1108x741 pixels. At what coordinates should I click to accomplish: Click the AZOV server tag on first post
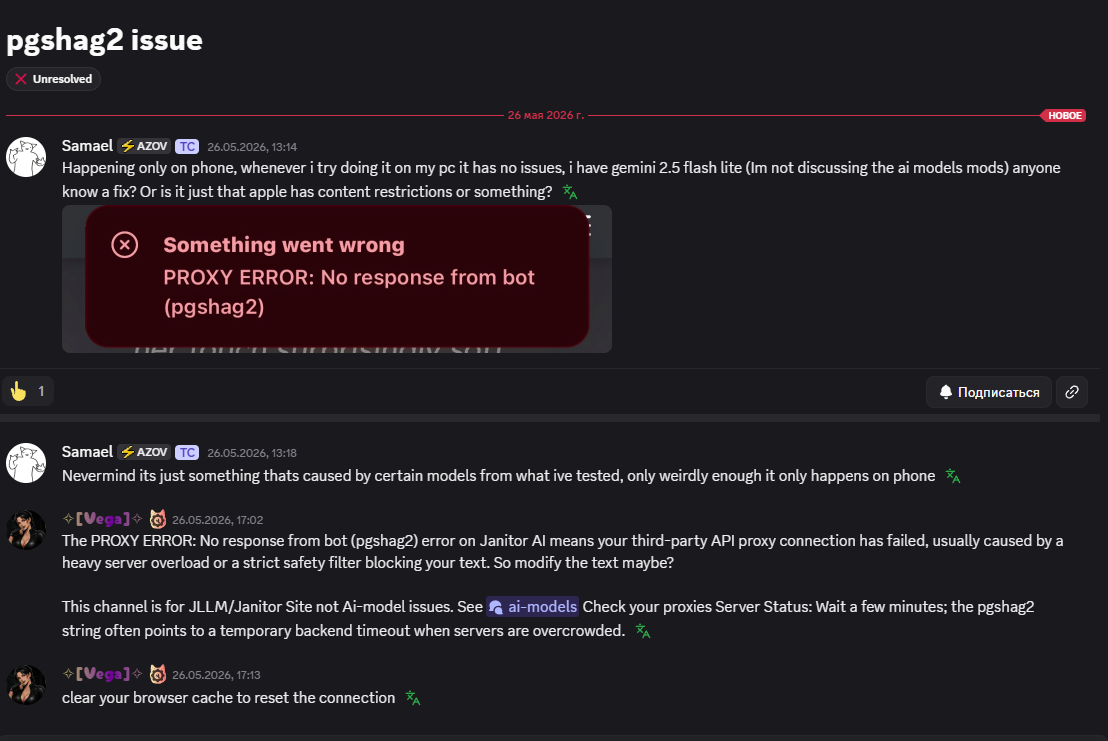point(145,146)
